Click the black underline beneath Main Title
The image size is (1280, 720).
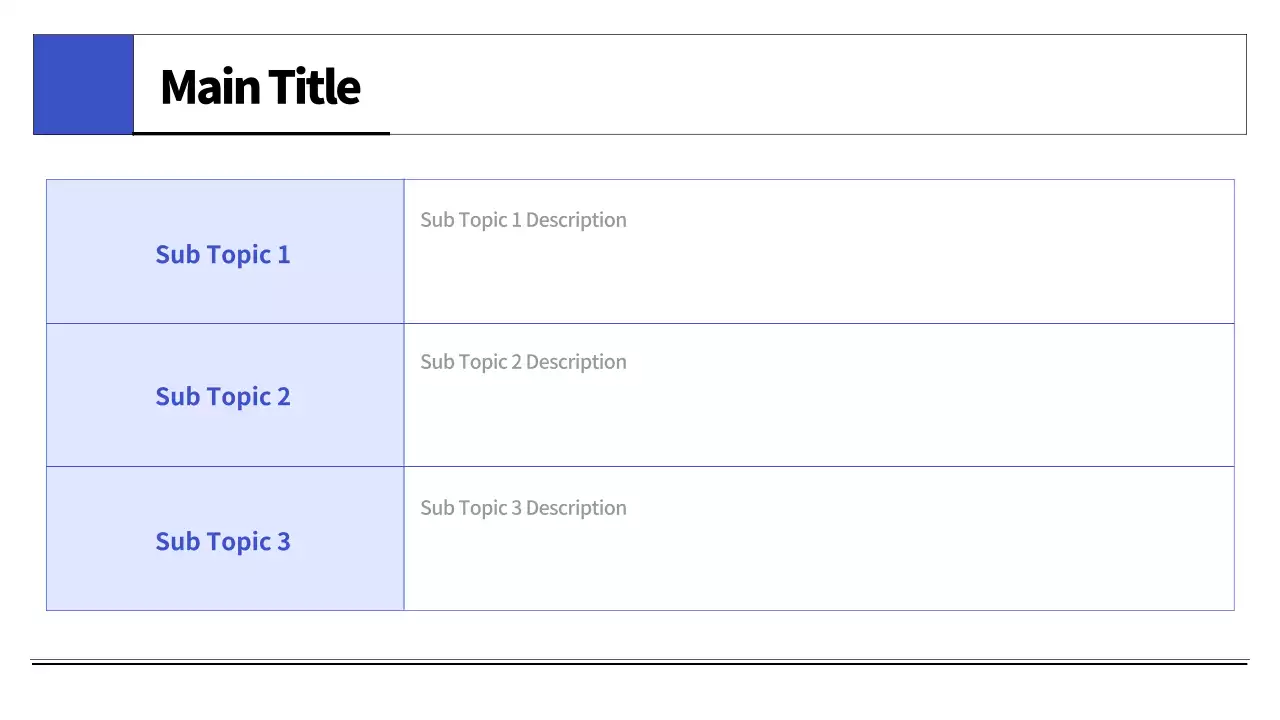(x=261, y=132)
